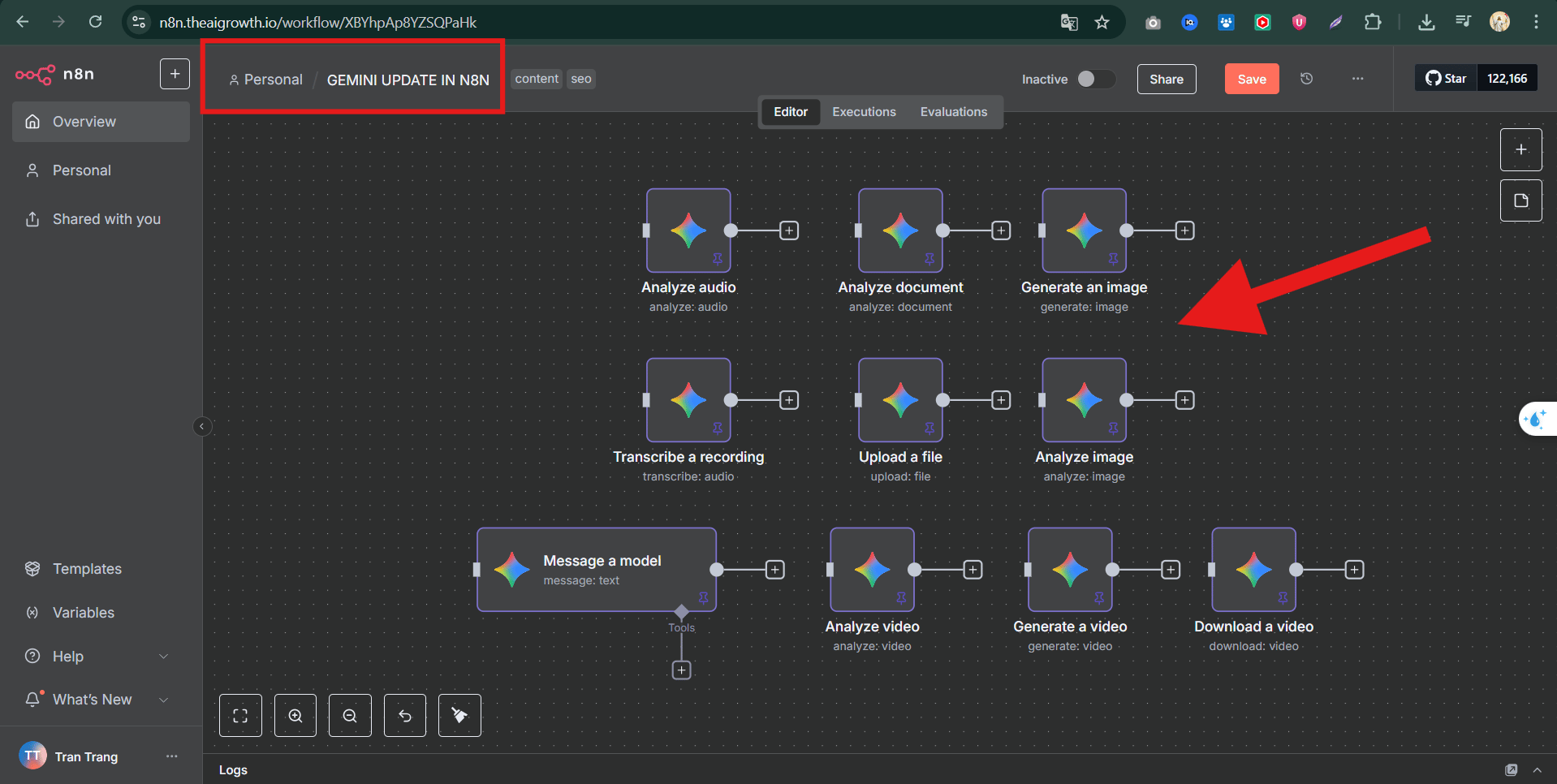Click the Download a video node
The image size is (1557, 784).
[1253, 570]
